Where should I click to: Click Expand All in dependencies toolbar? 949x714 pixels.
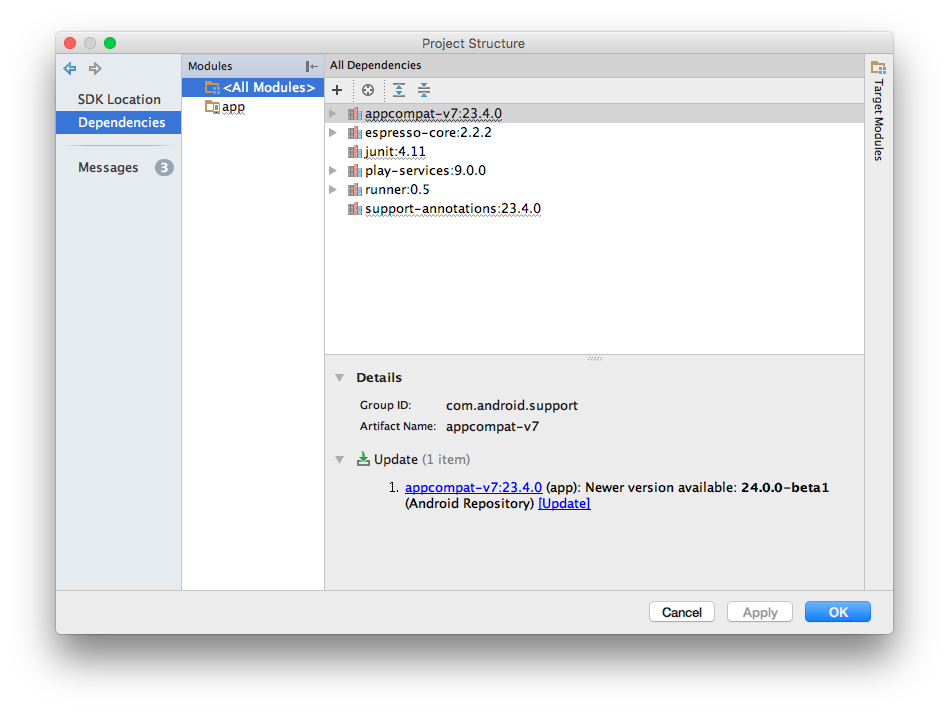tap(399, 90)
